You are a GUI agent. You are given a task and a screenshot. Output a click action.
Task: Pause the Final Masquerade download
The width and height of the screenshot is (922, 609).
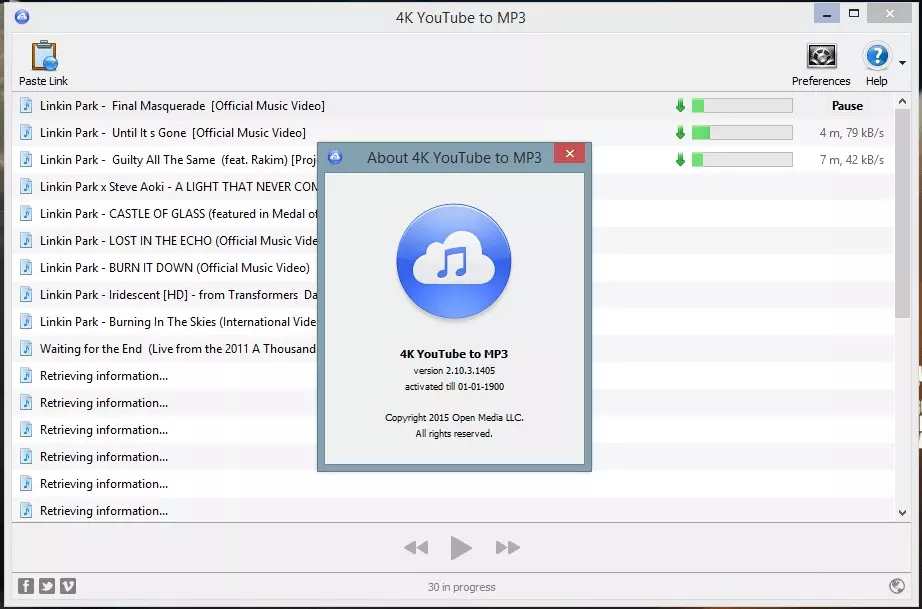coord(847,106)
